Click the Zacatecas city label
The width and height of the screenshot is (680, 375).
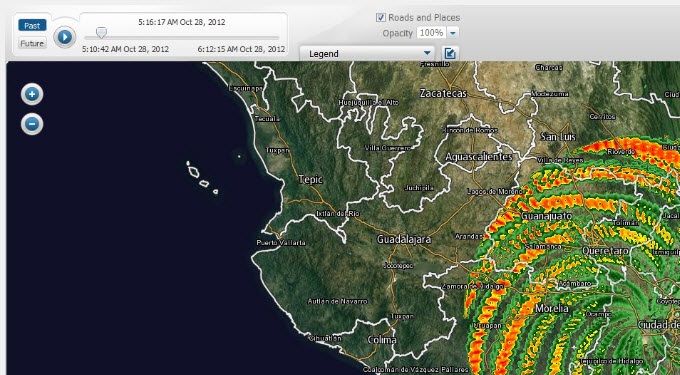[443, 93]
